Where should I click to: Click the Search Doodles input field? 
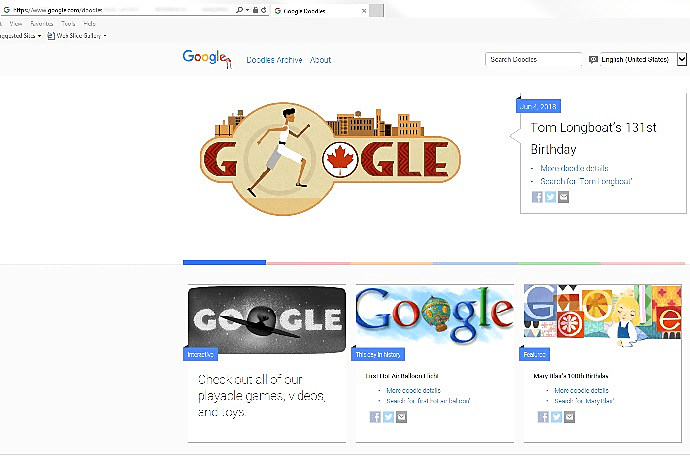(533, 59)
